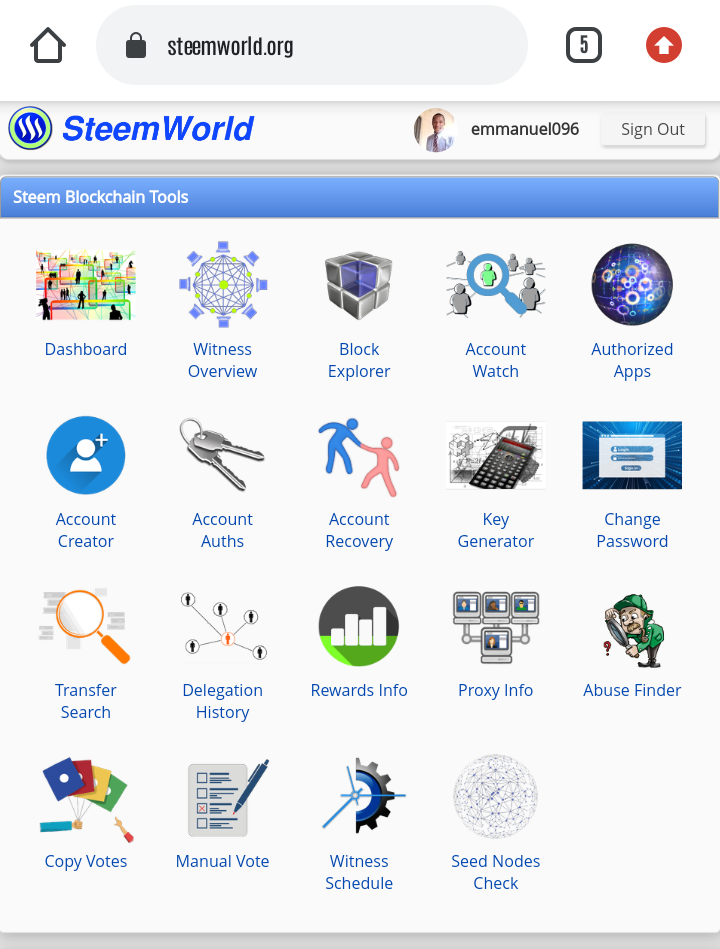The image size is (720, 949).
Task: Click the Dashboard text link
Action: pyautogui.click(x=85, y=349)
